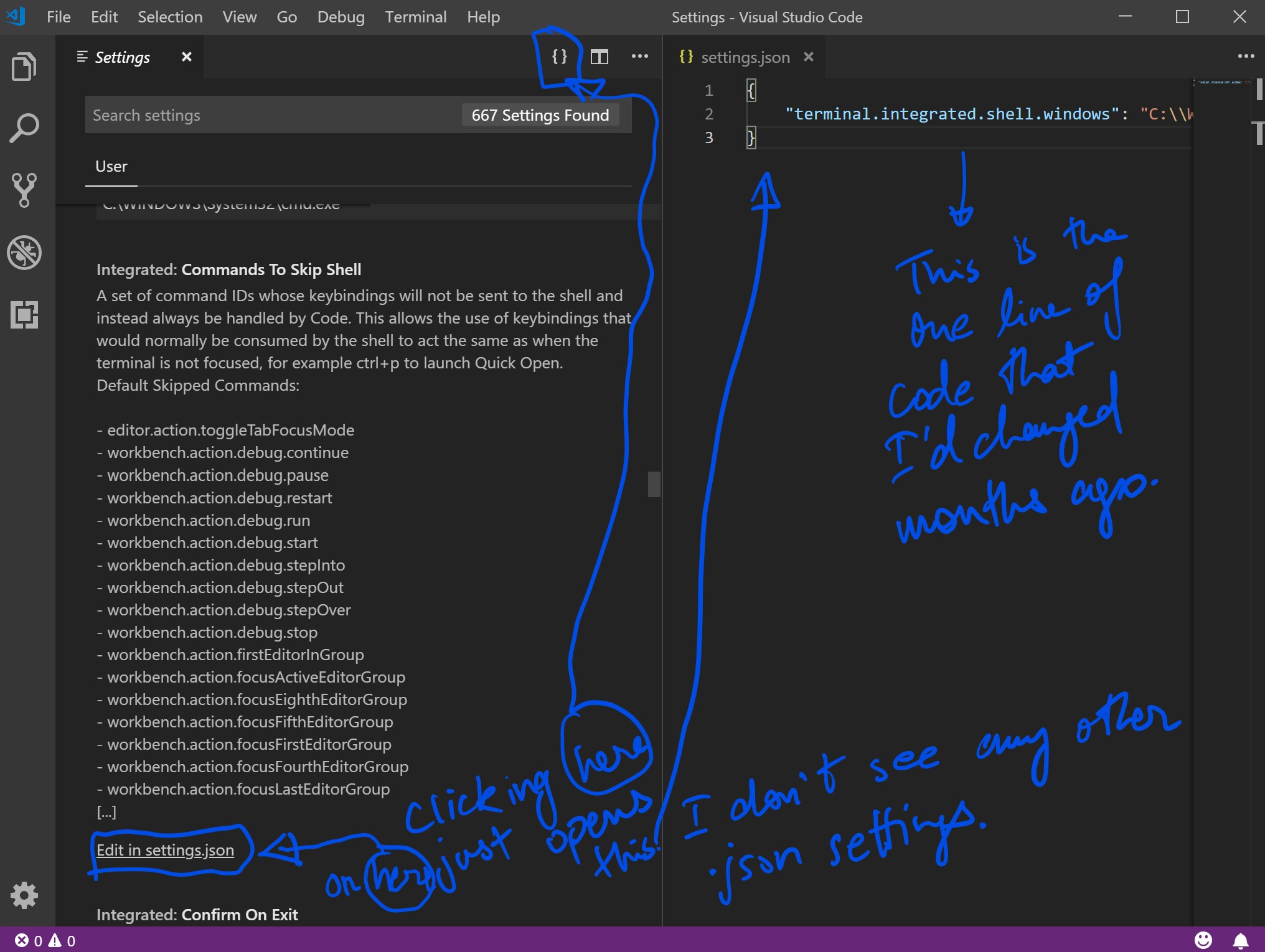The width and height of the screenshot is (1265, 952).
Task: Click the split editor layout icon
Action: pos(599,57)
